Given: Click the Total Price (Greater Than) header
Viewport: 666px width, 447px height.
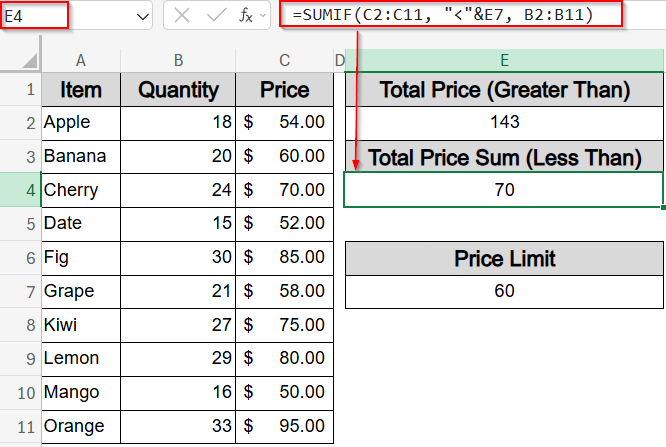Looking at the screenshot, I should coord(504,90).
